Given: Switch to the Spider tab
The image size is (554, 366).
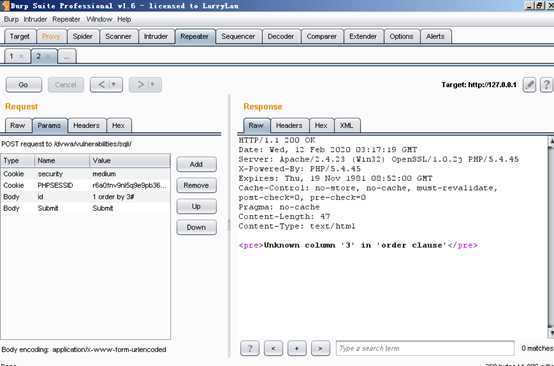Looking at the screenshot, I should click(83, 36).
